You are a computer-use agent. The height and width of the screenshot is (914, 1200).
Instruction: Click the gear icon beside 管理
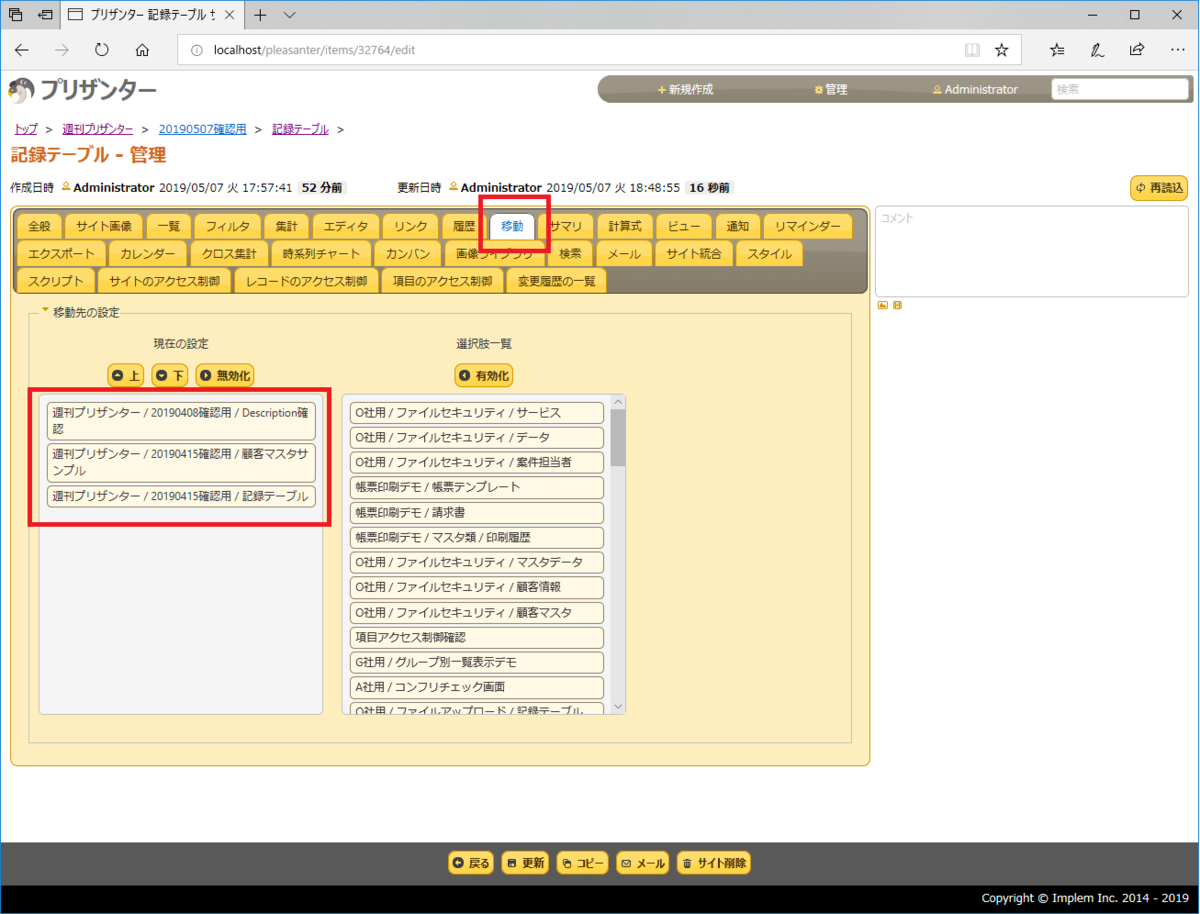point(818,90)
